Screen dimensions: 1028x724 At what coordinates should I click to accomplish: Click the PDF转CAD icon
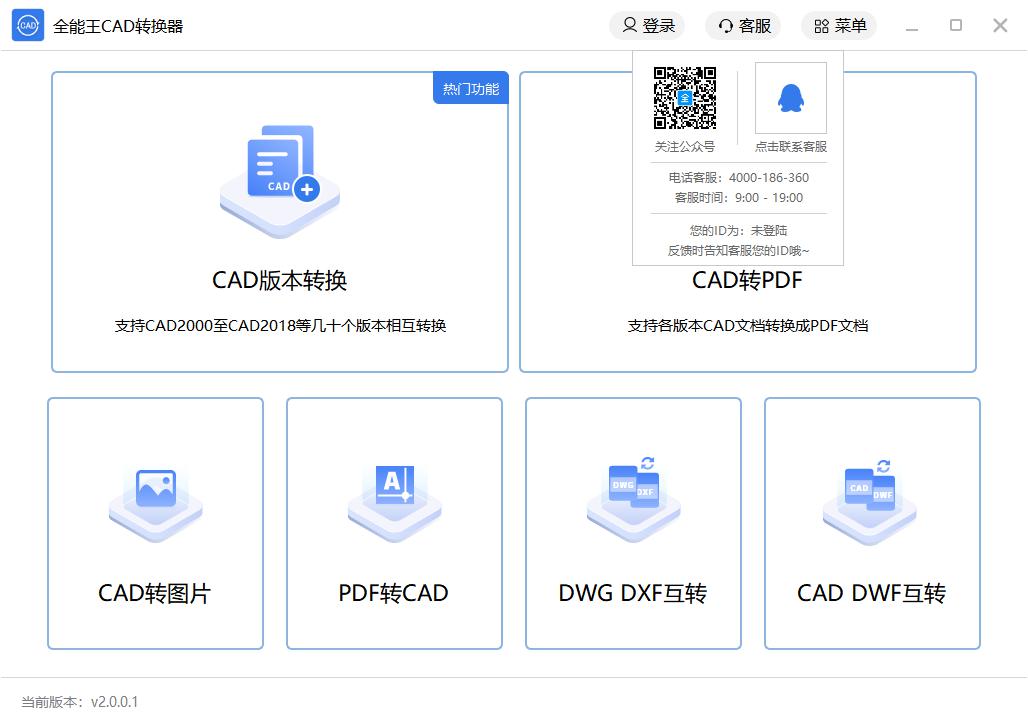394,499
